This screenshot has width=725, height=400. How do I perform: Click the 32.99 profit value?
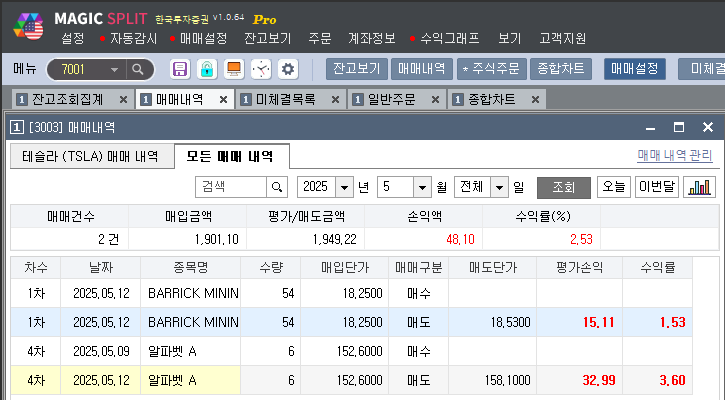point(599,381)
